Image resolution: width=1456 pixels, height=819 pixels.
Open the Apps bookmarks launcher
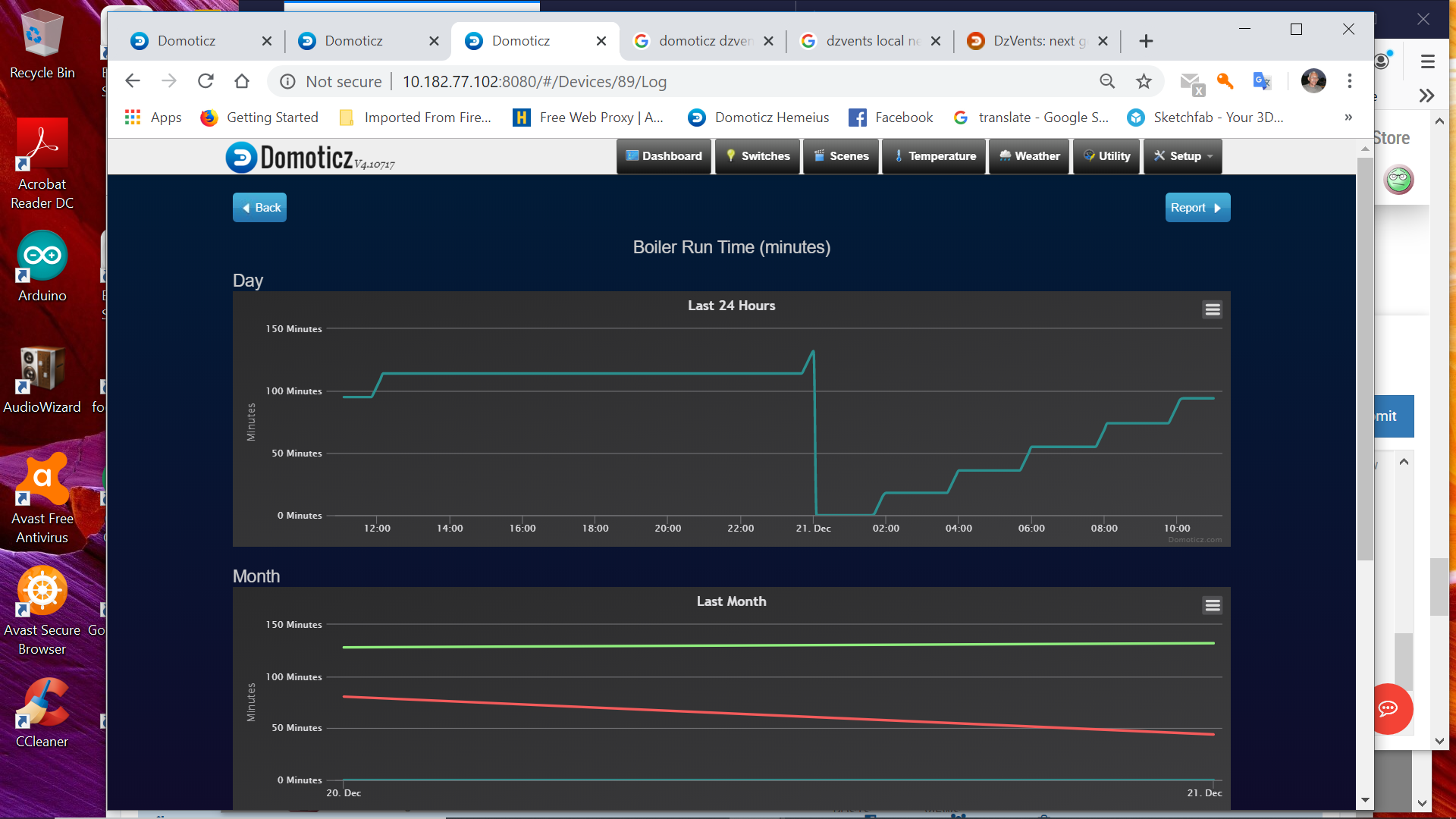[x=152, y=118]
